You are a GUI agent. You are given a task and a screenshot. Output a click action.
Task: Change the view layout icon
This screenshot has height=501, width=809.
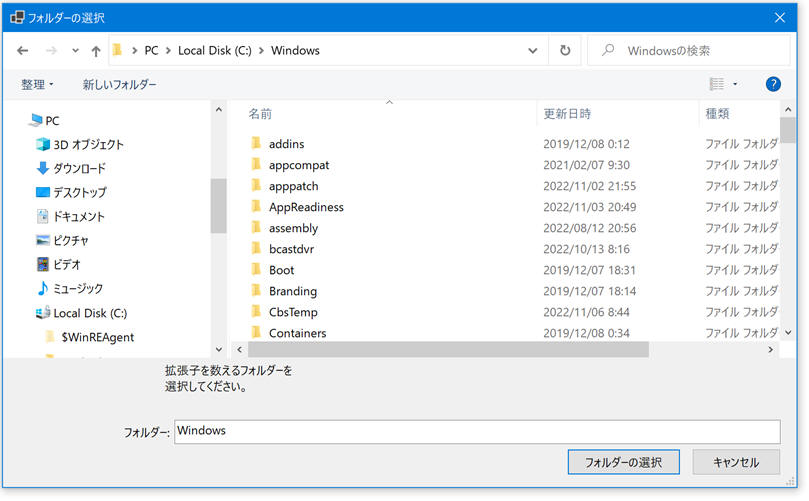tap(717, 84)
